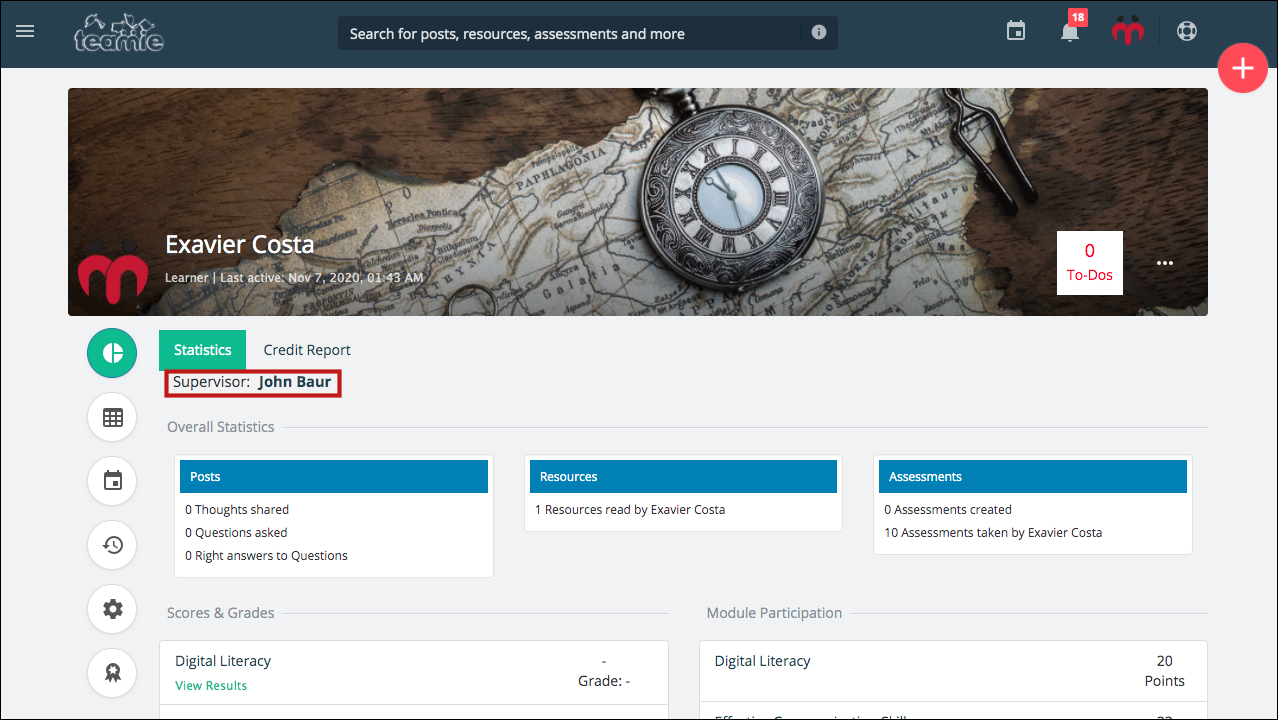Open user profile avatar in header

(x=1128, y=32)
